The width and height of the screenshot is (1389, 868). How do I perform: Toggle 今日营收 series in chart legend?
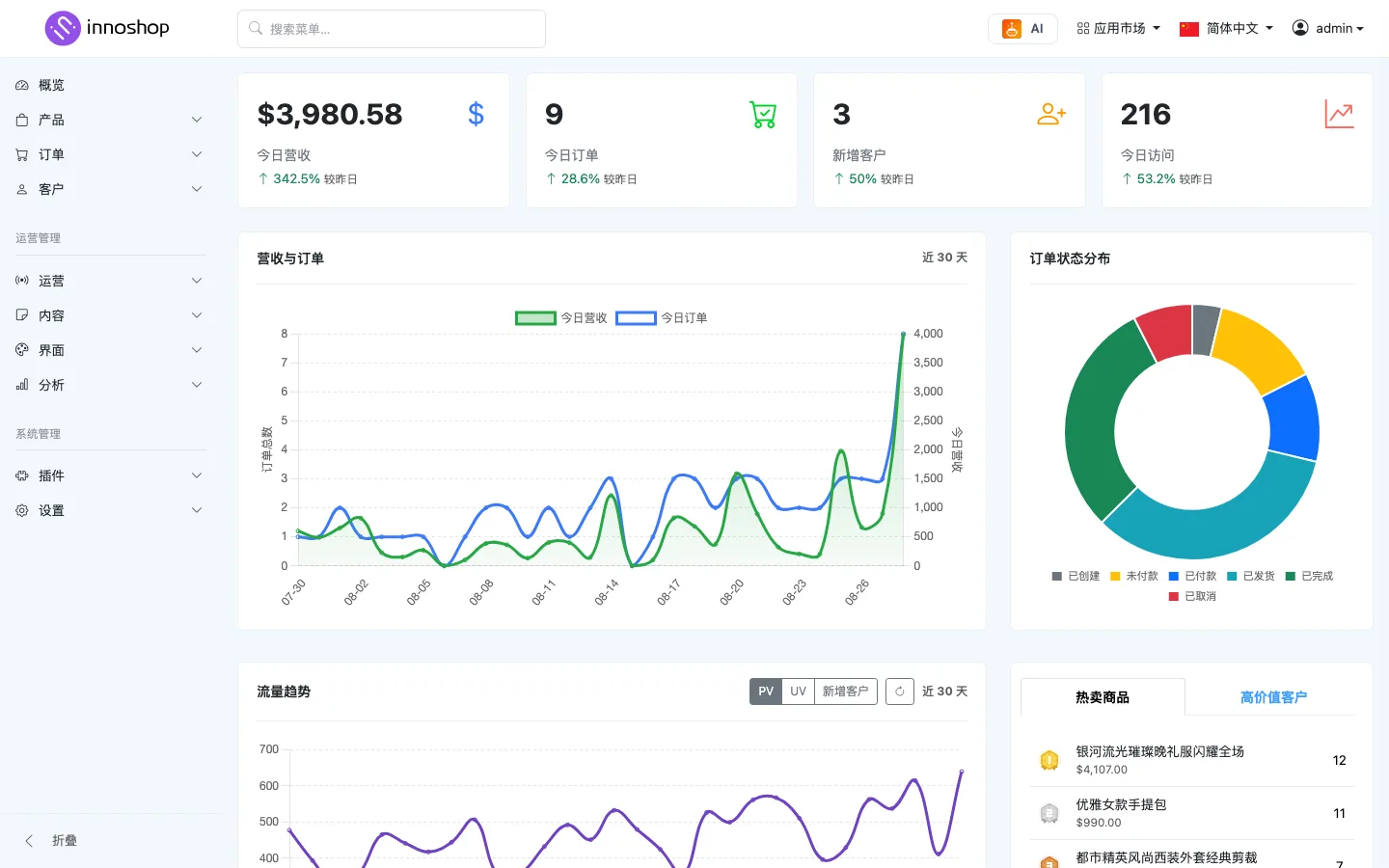[x=561, y=318]
